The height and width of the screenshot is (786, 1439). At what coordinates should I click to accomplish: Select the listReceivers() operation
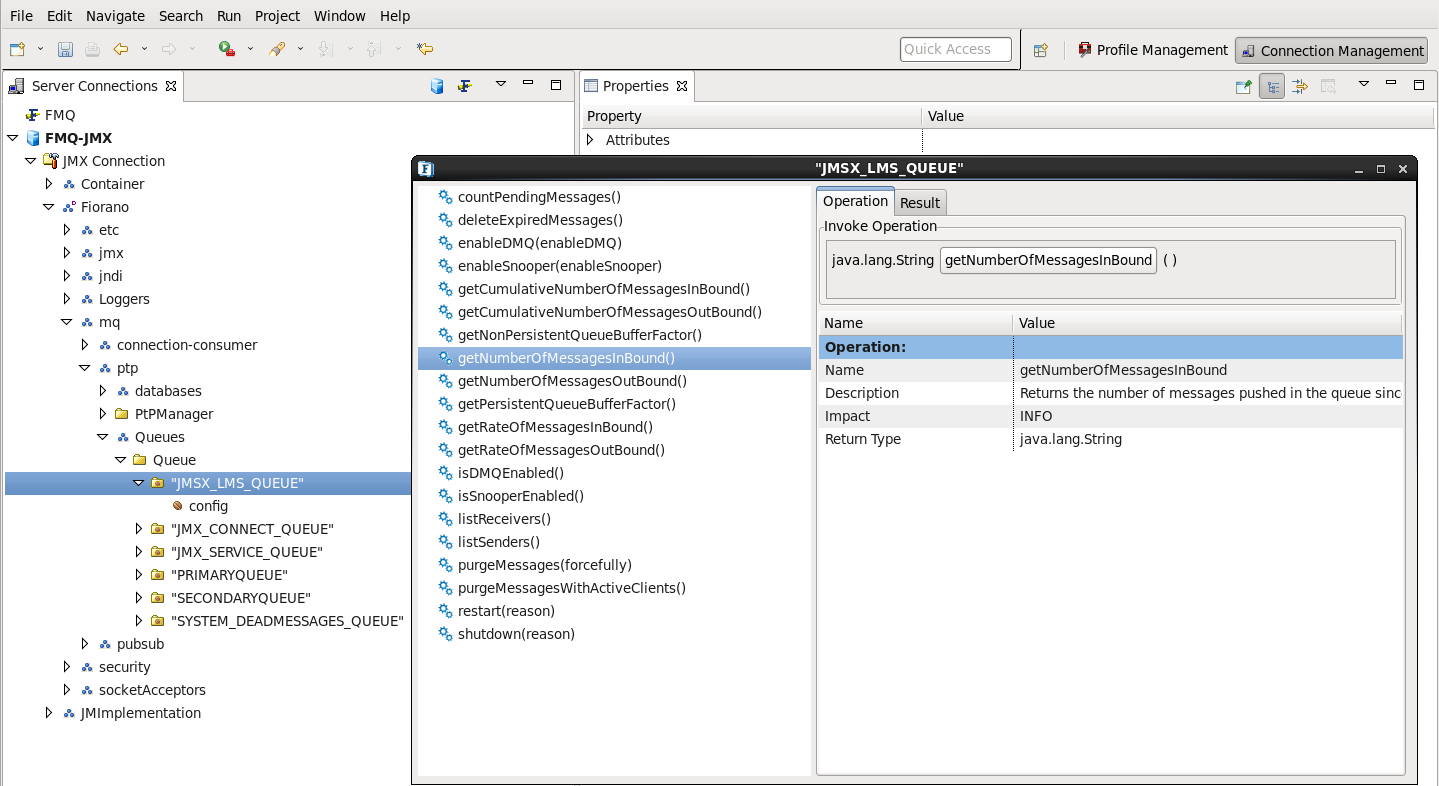point(504,519)
